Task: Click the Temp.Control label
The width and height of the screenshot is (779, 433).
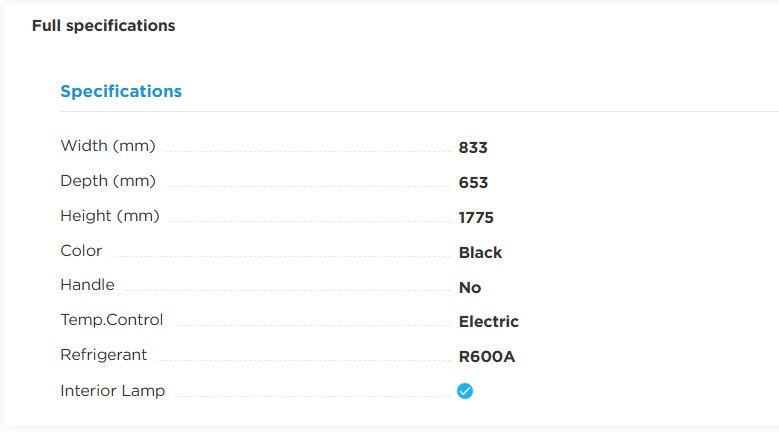Action: 111,320
